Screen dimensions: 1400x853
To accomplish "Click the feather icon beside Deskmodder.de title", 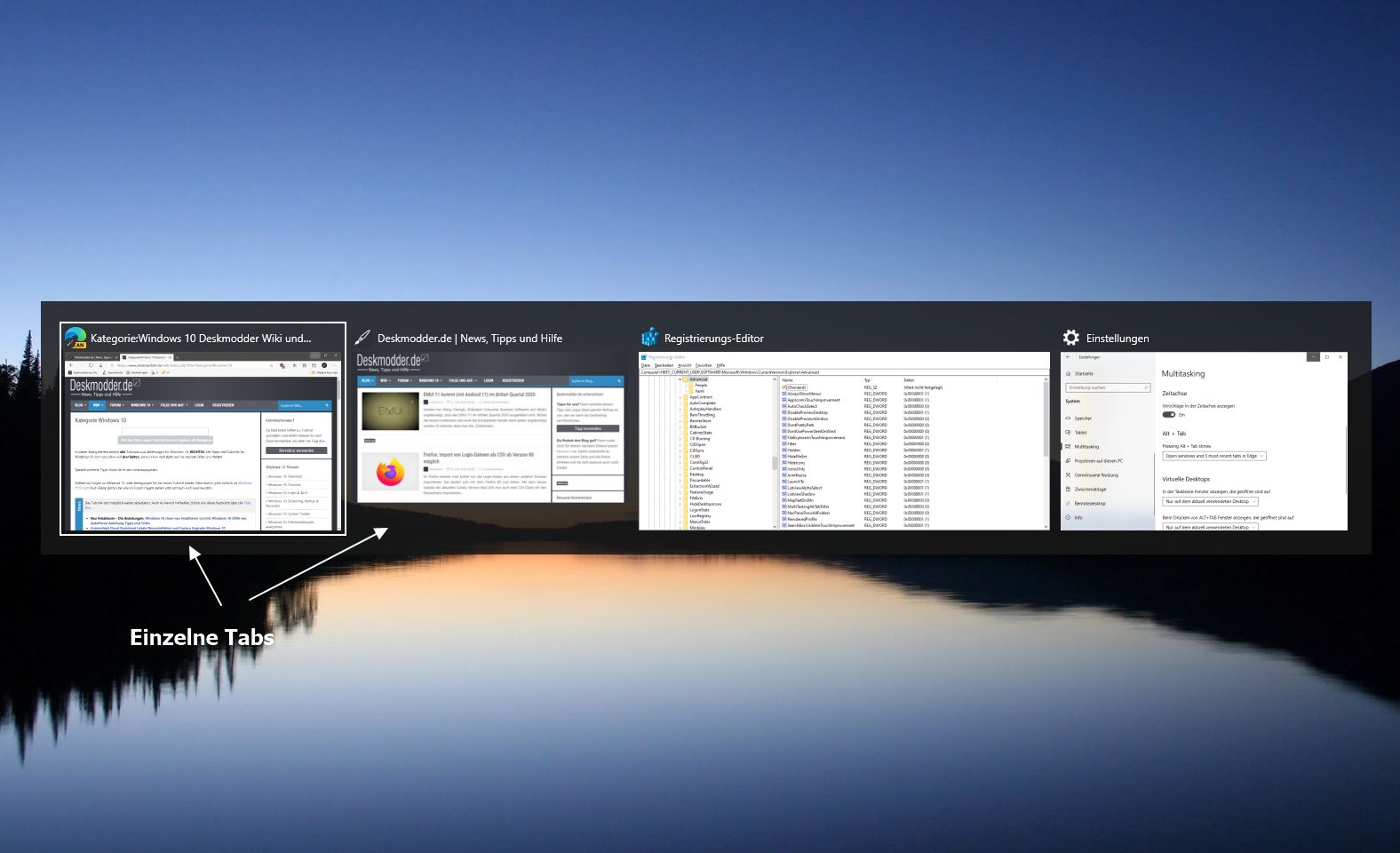I will 362,338.
